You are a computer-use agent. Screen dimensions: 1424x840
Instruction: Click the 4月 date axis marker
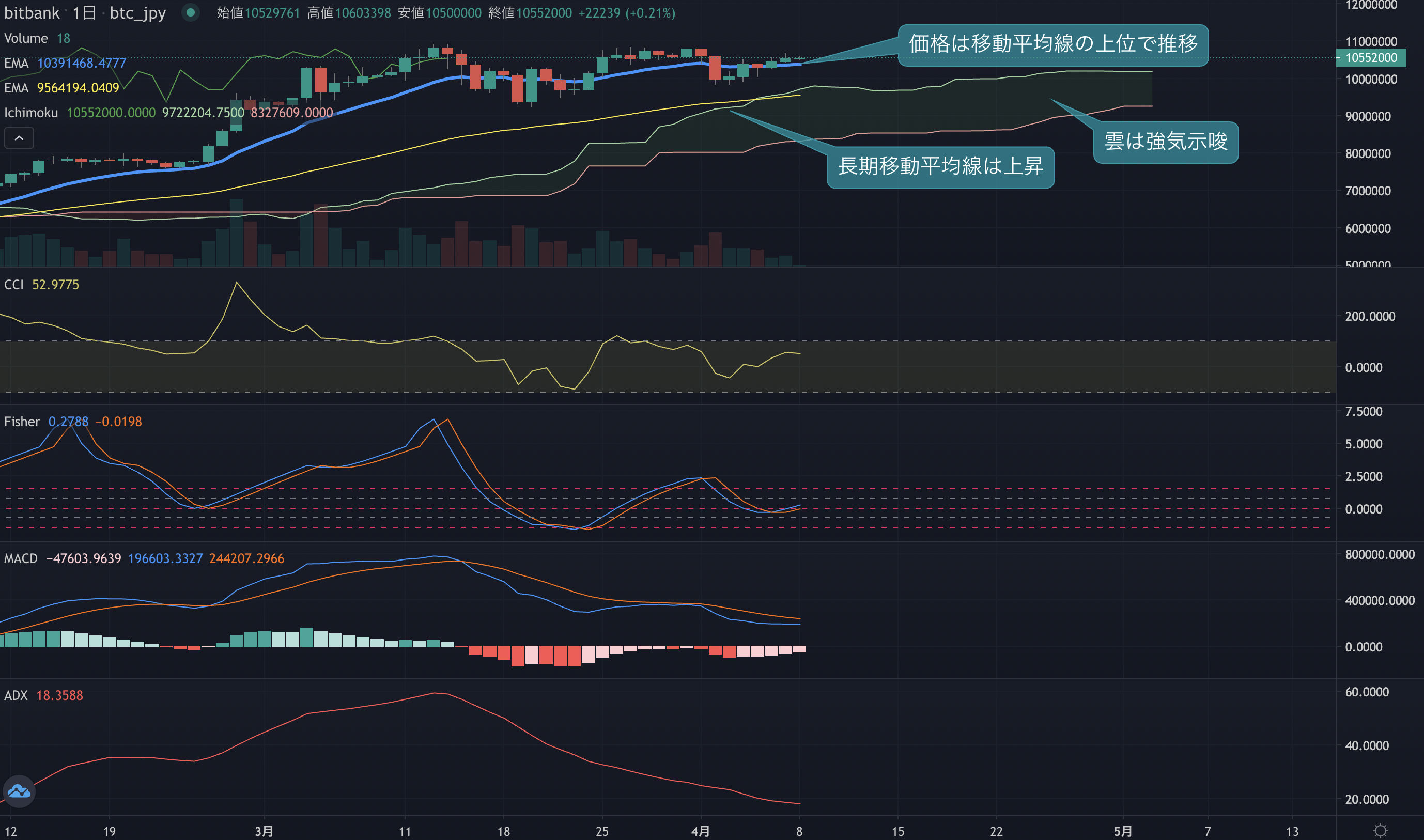pos(701,831)
